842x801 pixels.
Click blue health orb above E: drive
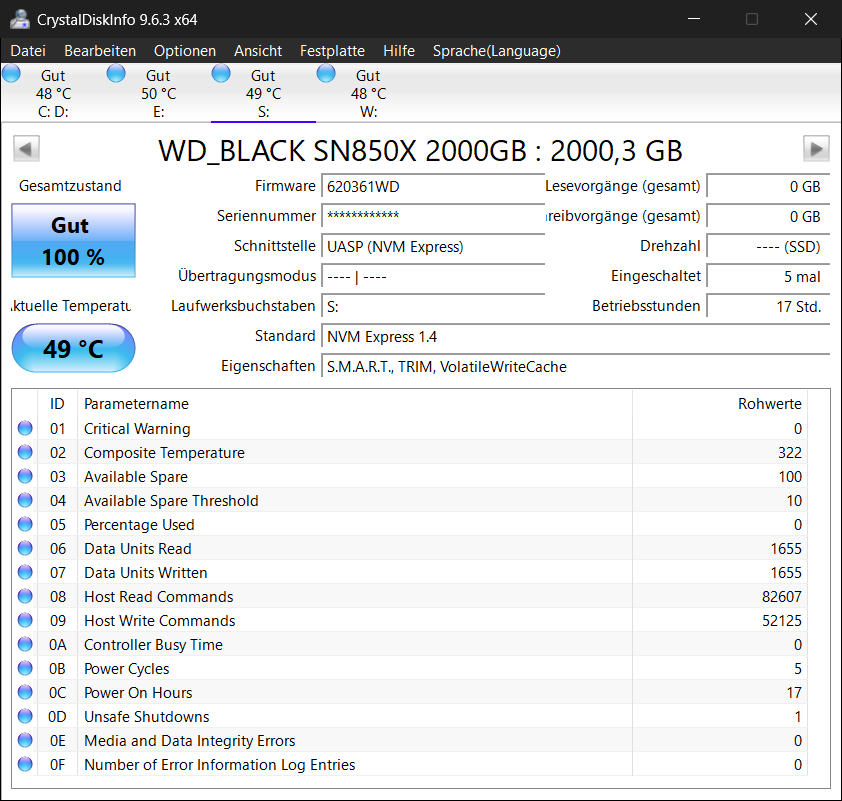pyautogui.click(x=116, y=73)
